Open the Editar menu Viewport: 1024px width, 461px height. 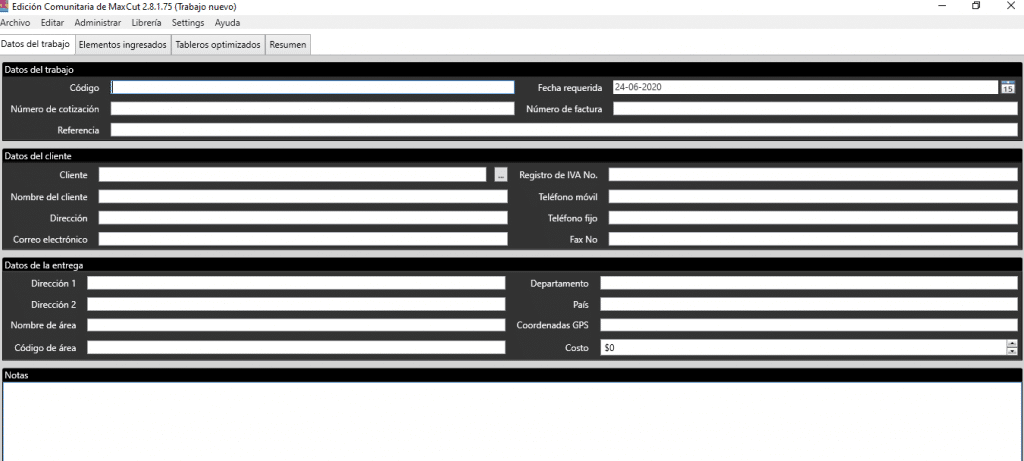(52, 23)
